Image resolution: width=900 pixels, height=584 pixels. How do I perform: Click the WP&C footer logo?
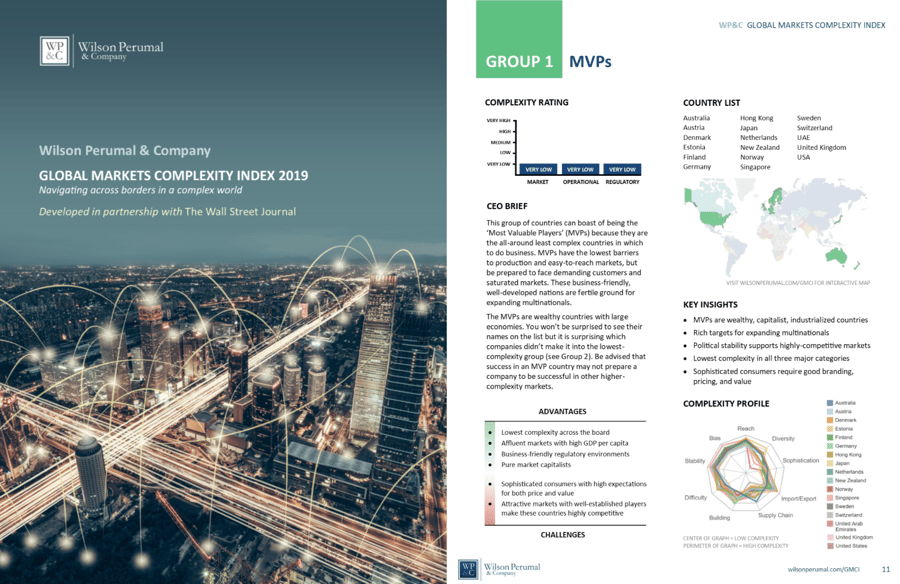468,569
